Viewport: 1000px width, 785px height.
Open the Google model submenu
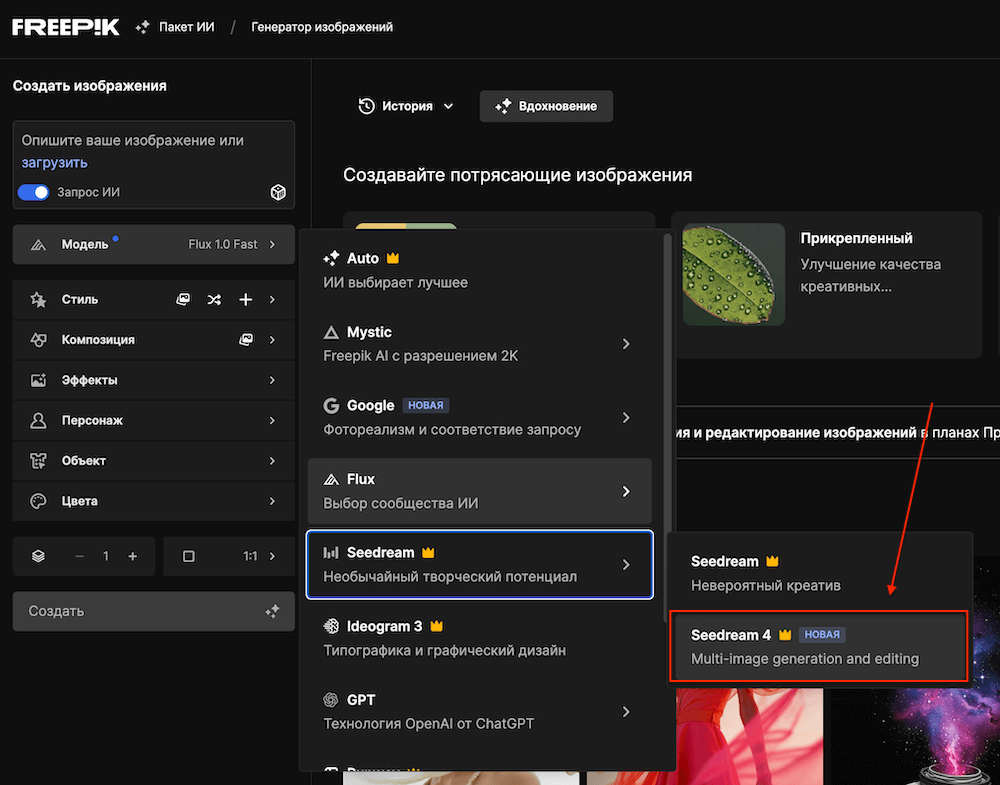point(480,417)
